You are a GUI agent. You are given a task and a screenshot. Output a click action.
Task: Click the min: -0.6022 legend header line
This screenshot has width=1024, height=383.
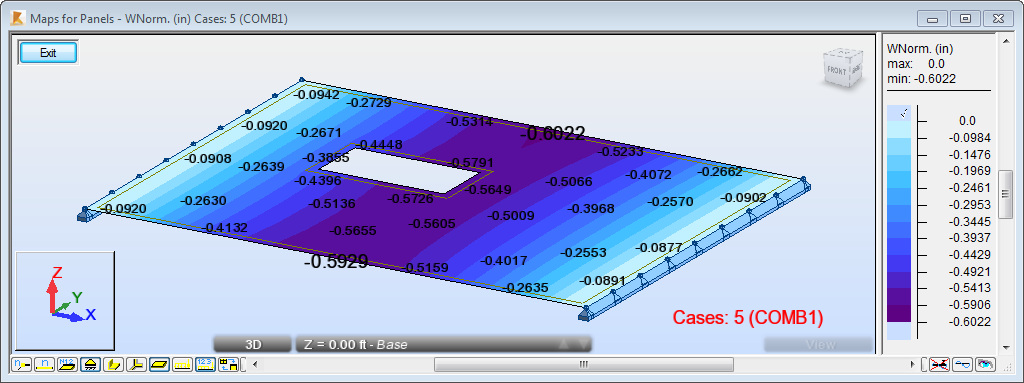pyautogui.click(x=921, y=78)
